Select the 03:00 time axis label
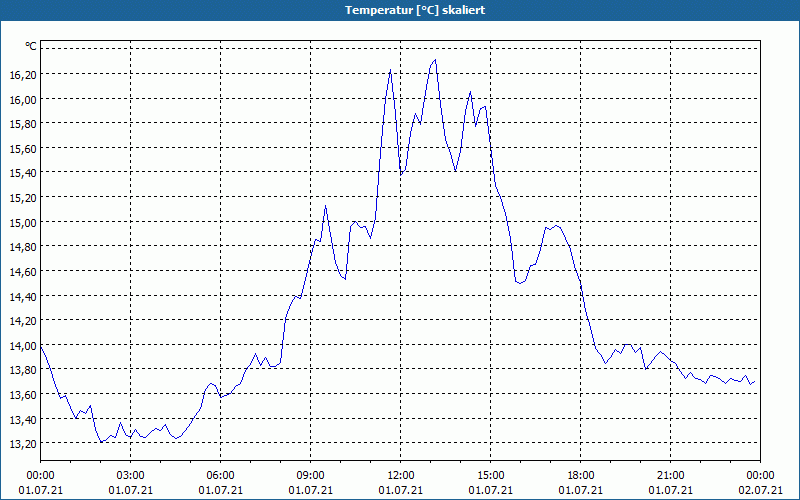This screenshot has width=800, height=500. pos(131,476)
